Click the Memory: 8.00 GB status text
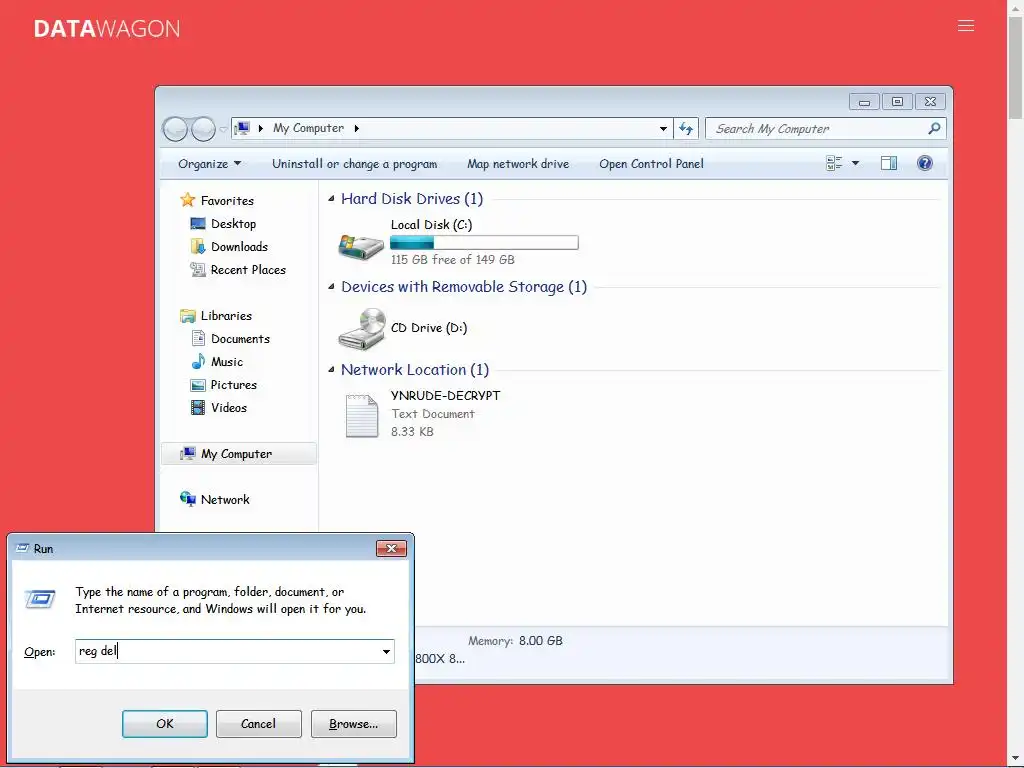The image size is (1024, 768). (515, 641)
